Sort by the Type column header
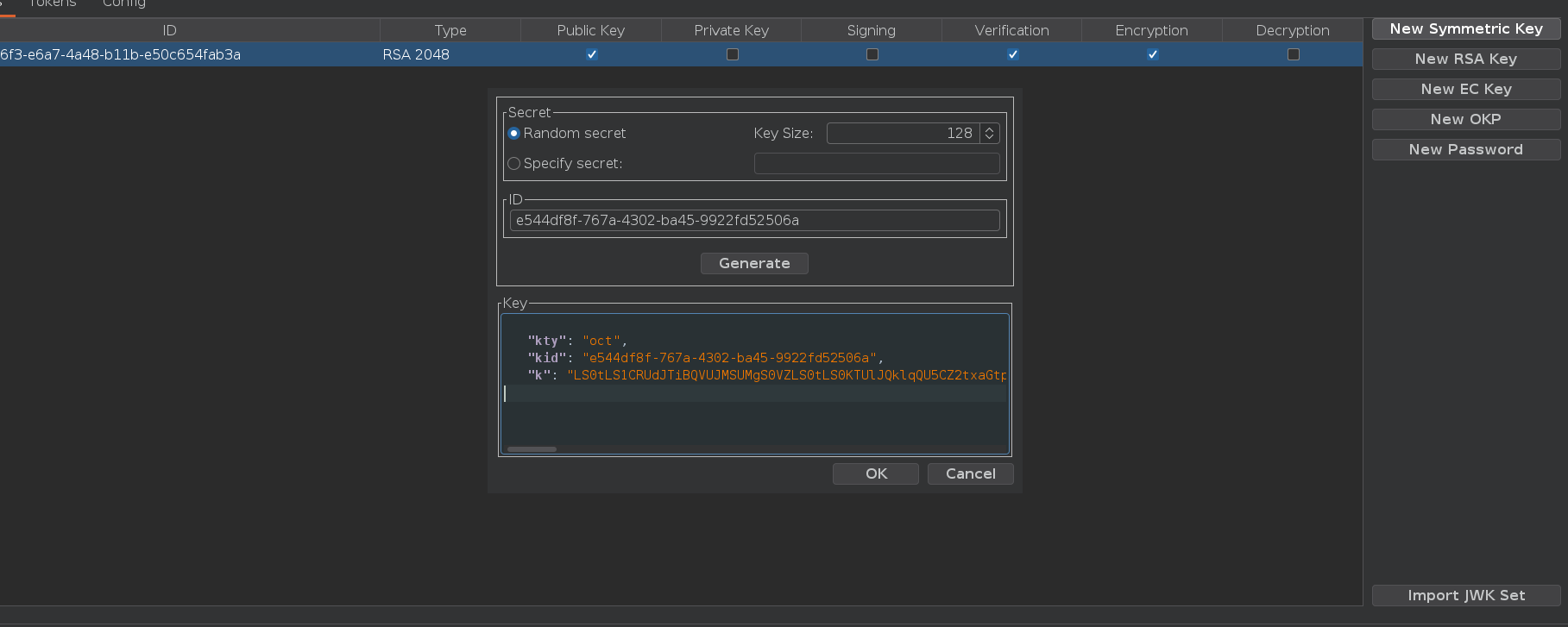Viewport: 1568px width, 627px height. [450, 31]
